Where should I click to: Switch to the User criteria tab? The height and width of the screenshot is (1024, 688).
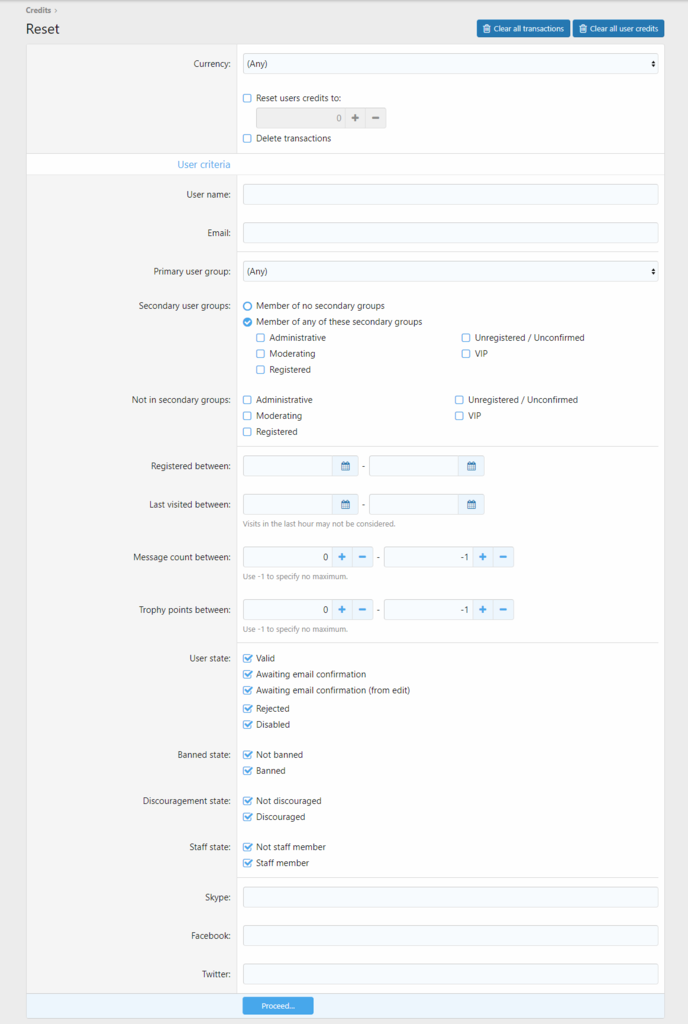click(x=204, y=164)
